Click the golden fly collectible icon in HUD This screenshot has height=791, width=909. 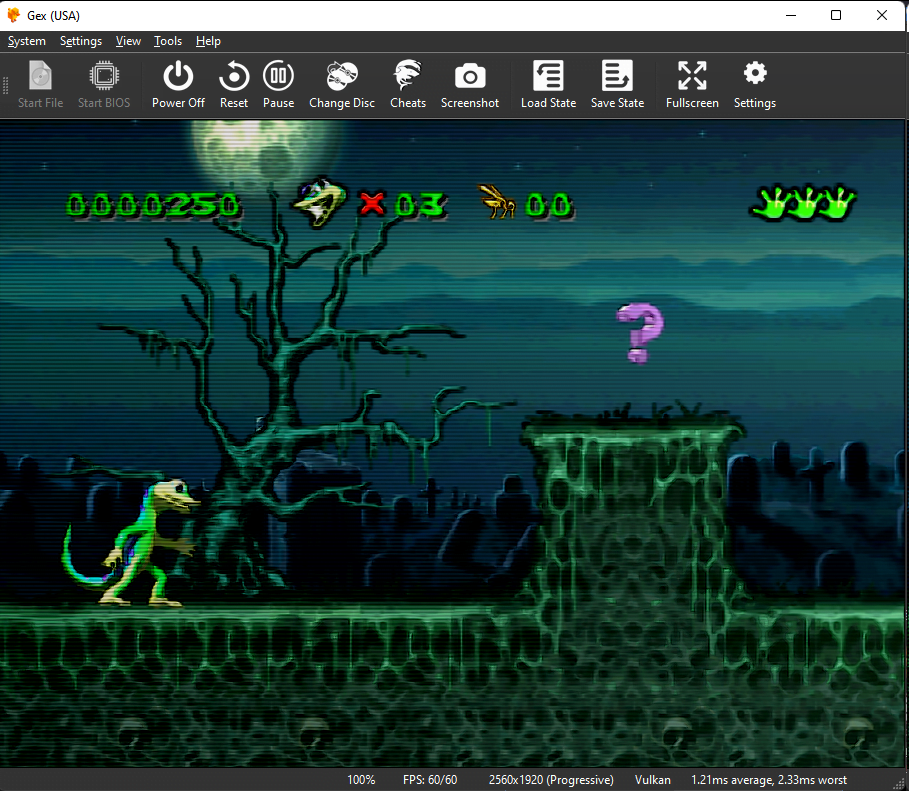coord(497,201)
